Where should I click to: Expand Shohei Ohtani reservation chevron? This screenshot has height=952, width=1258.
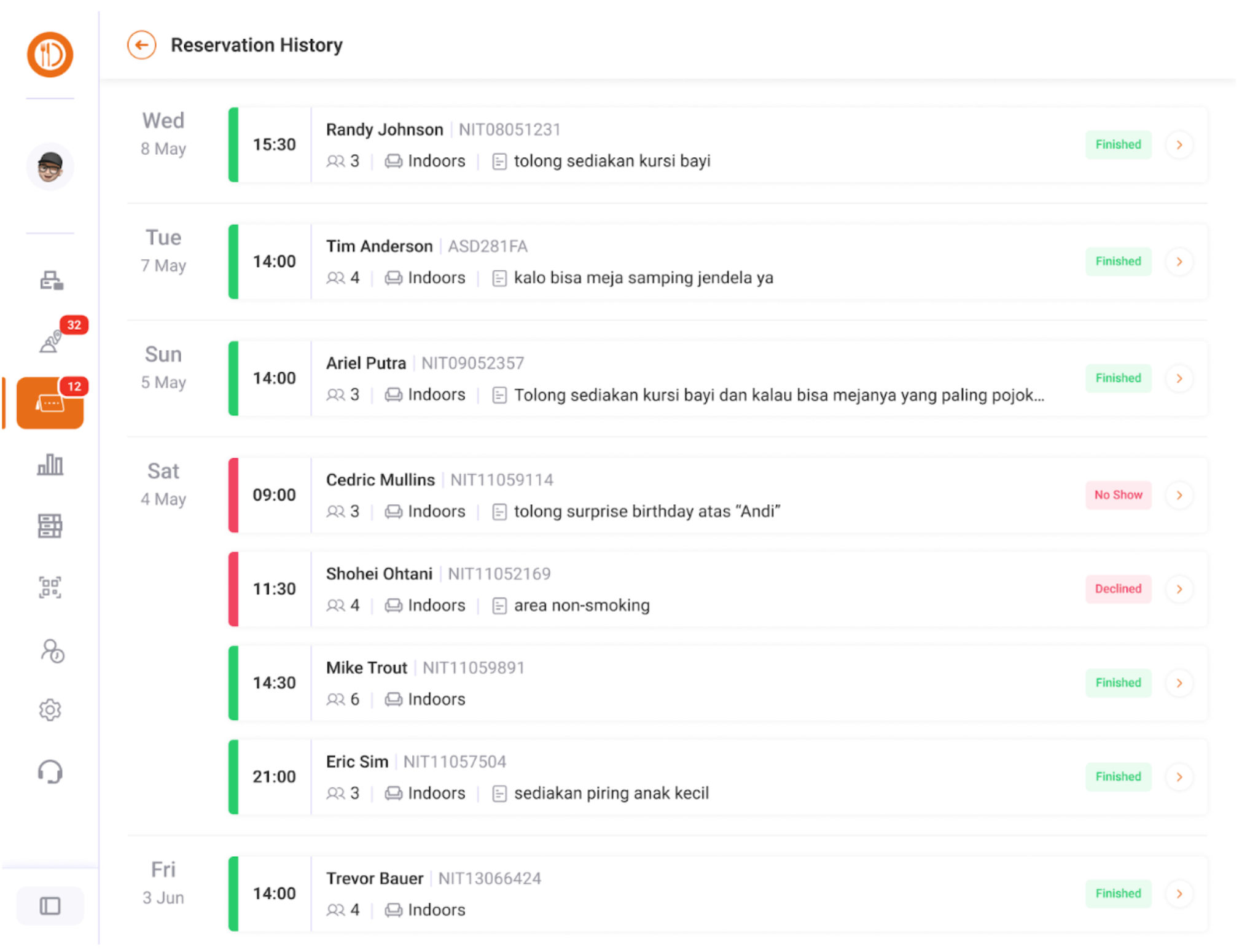click(x=1179, y=589)
